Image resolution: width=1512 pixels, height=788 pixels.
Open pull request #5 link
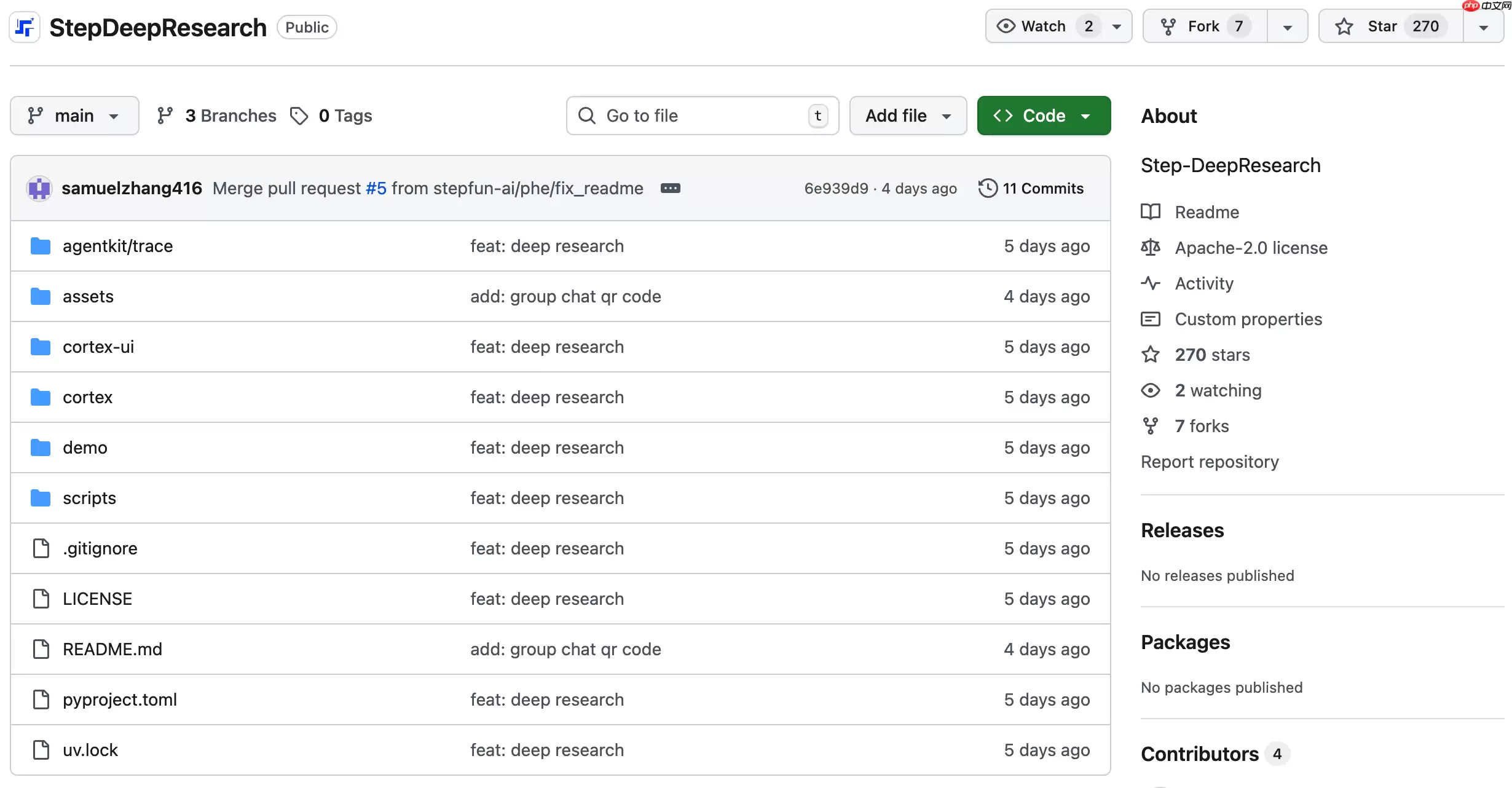point(376,188)
